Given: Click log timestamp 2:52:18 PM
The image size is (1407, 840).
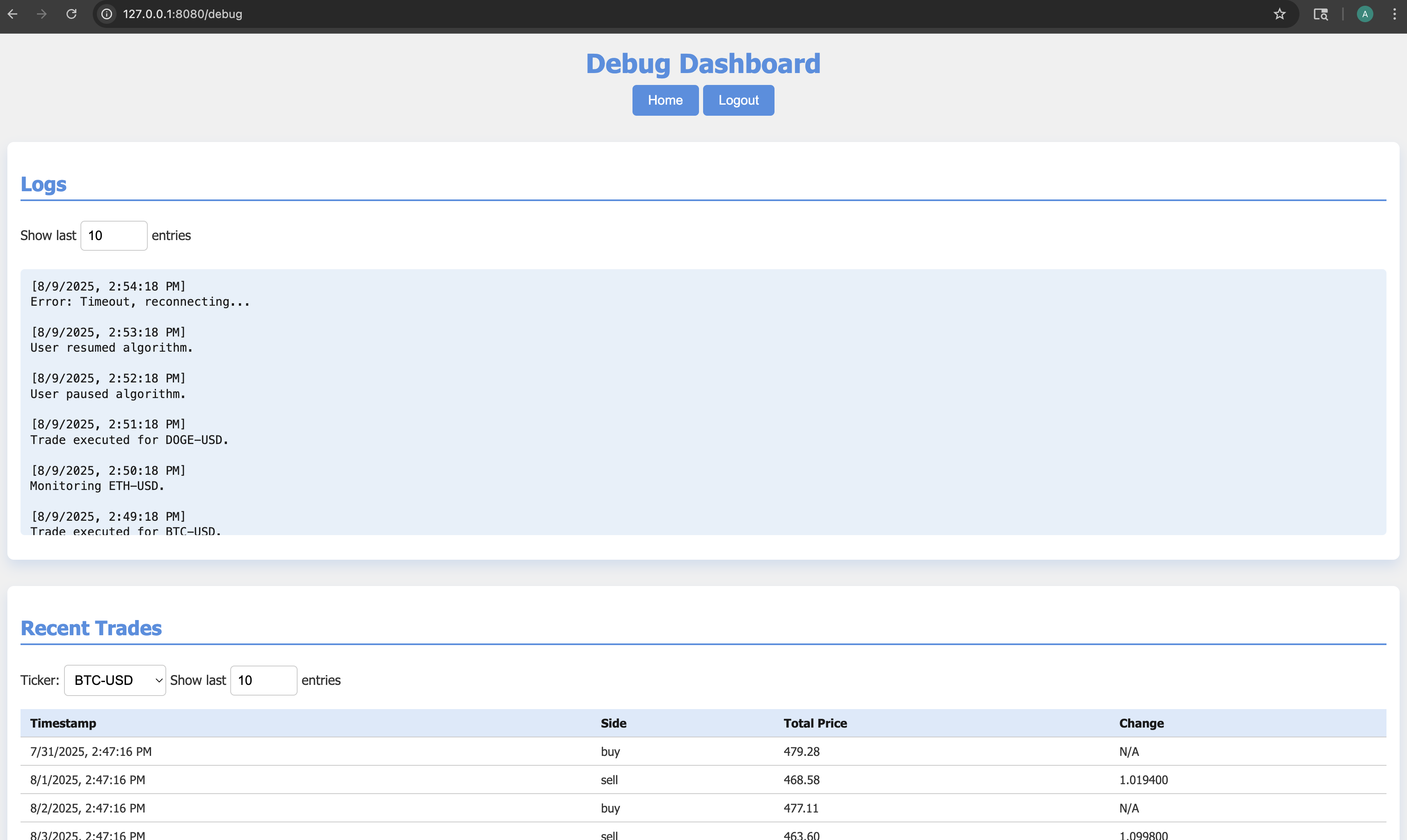Looking at the screenshot, I should (108, 378).
